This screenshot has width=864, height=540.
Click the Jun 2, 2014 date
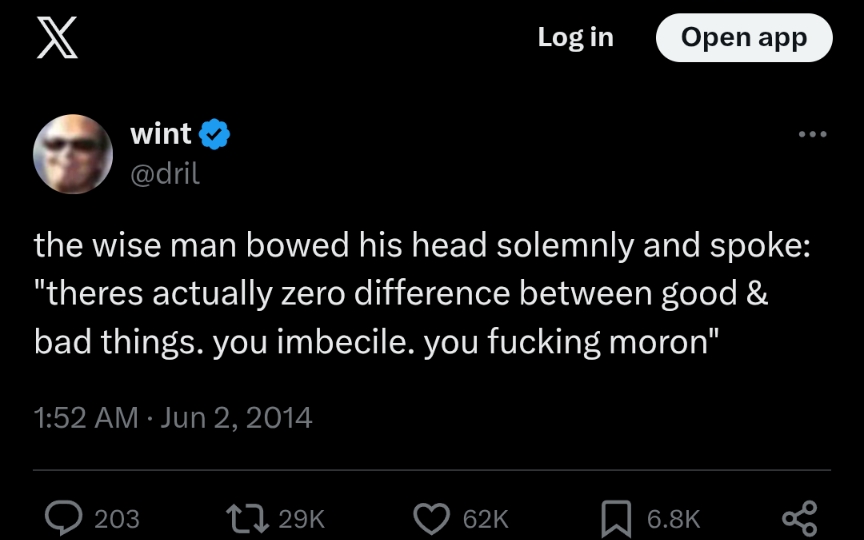pyautogui.click(x=236, y=417)
